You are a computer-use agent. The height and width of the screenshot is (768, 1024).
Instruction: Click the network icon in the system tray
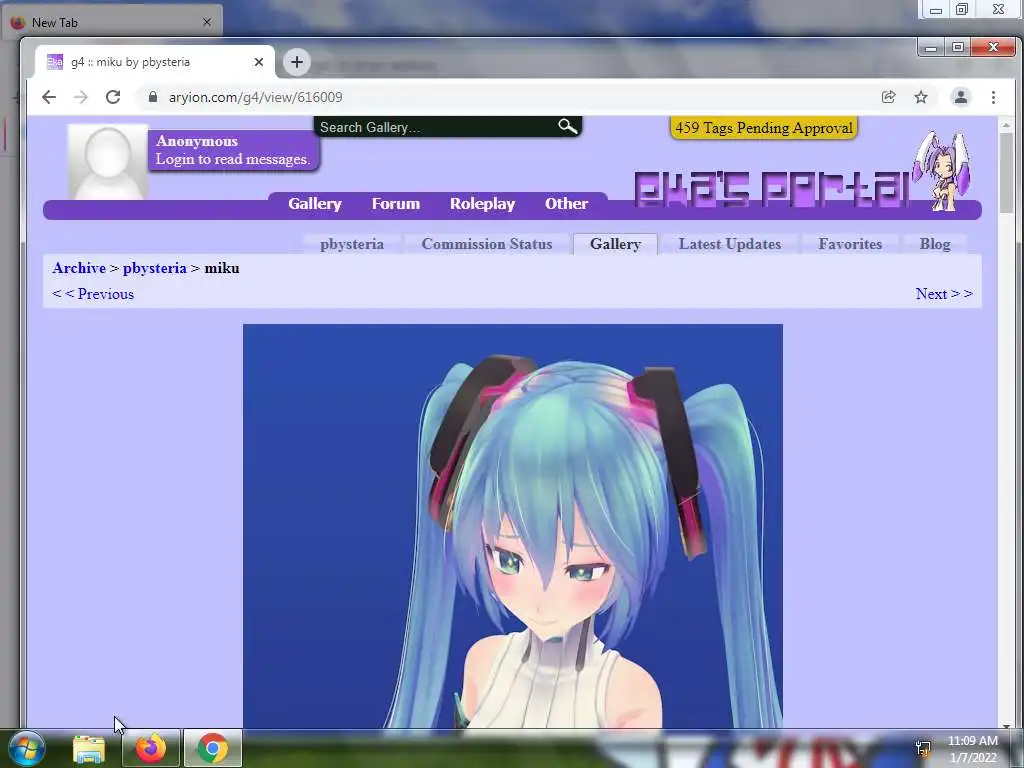[922, 749]
